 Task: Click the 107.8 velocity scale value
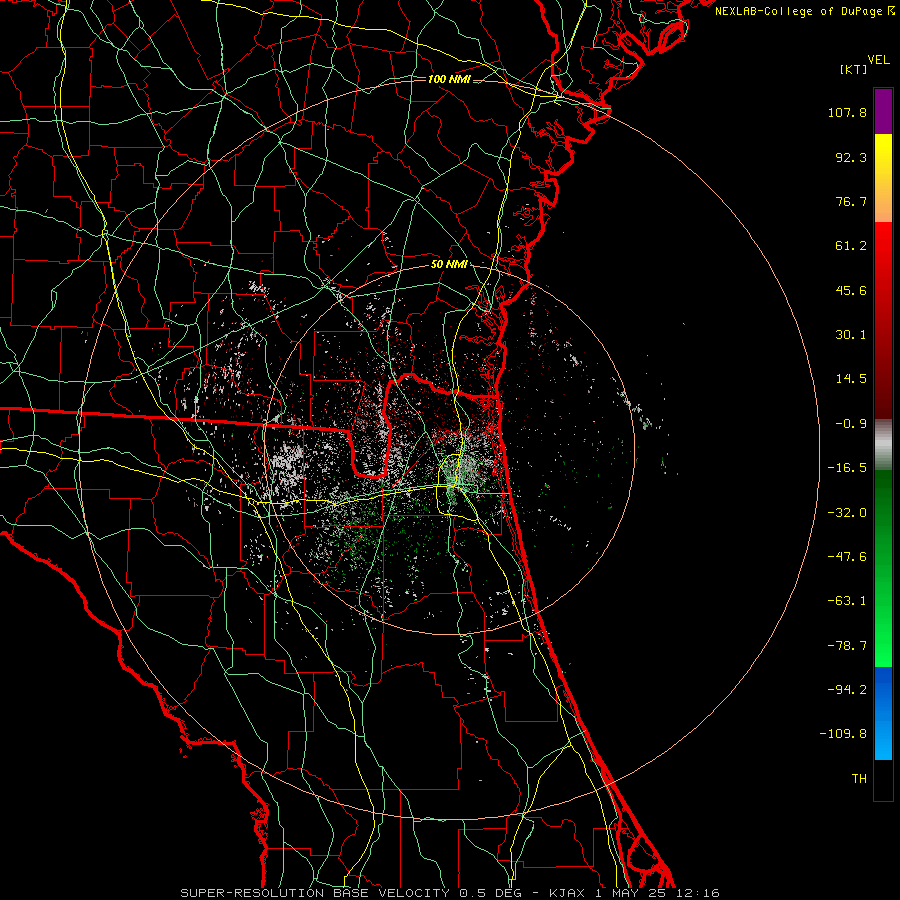(x=847, y=112)
